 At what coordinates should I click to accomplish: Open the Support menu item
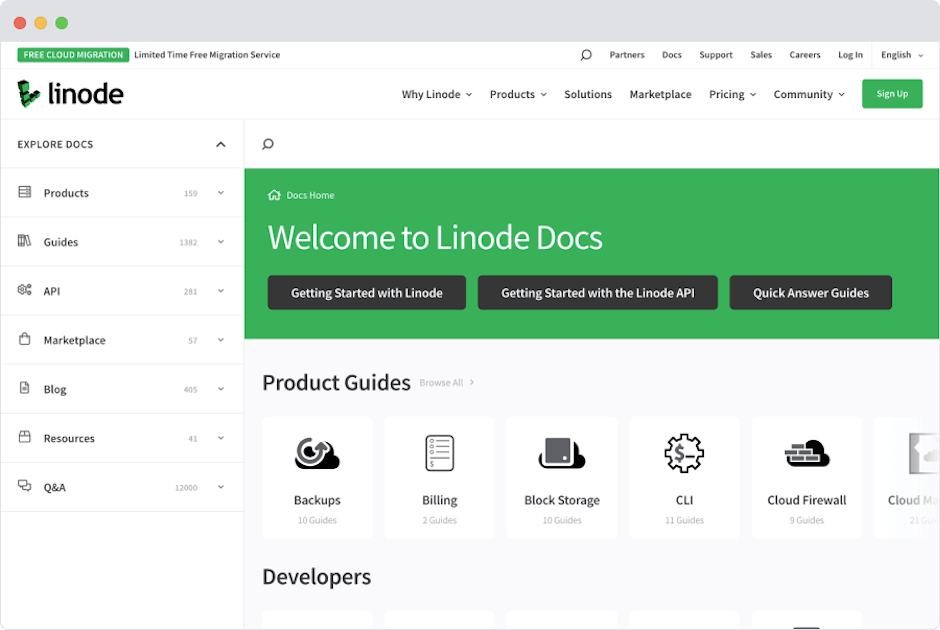pos(716,55)
